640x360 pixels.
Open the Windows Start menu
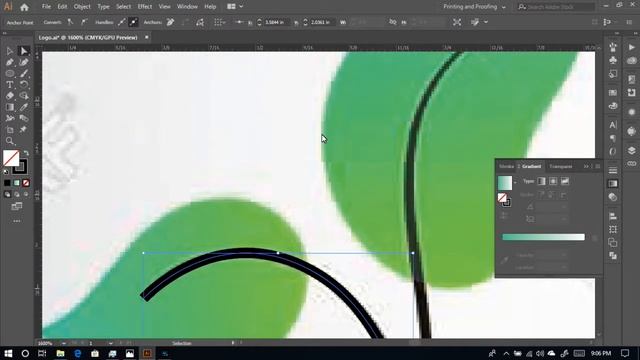click(x=8, y=353)
